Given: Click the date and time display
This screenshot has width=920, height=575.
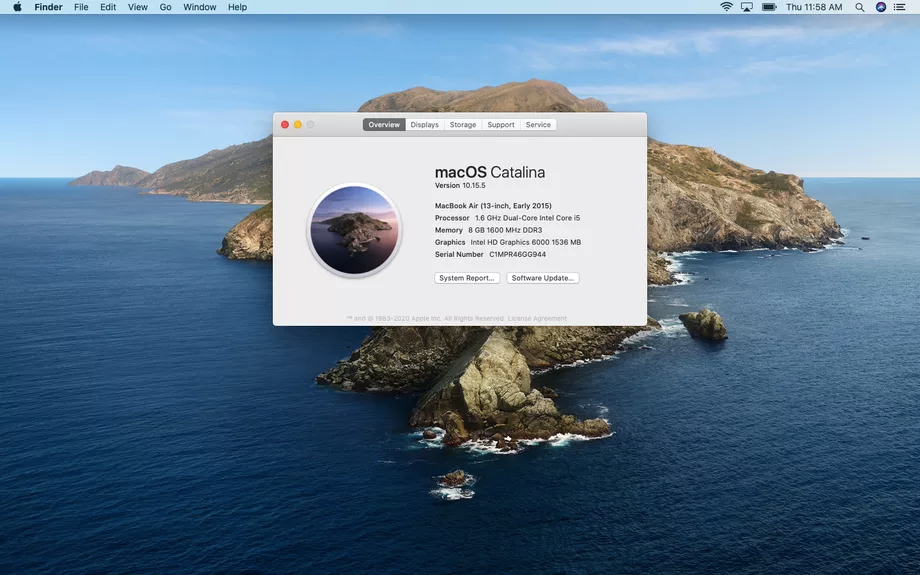Looking at the screenshot, I should pos(814,7).
